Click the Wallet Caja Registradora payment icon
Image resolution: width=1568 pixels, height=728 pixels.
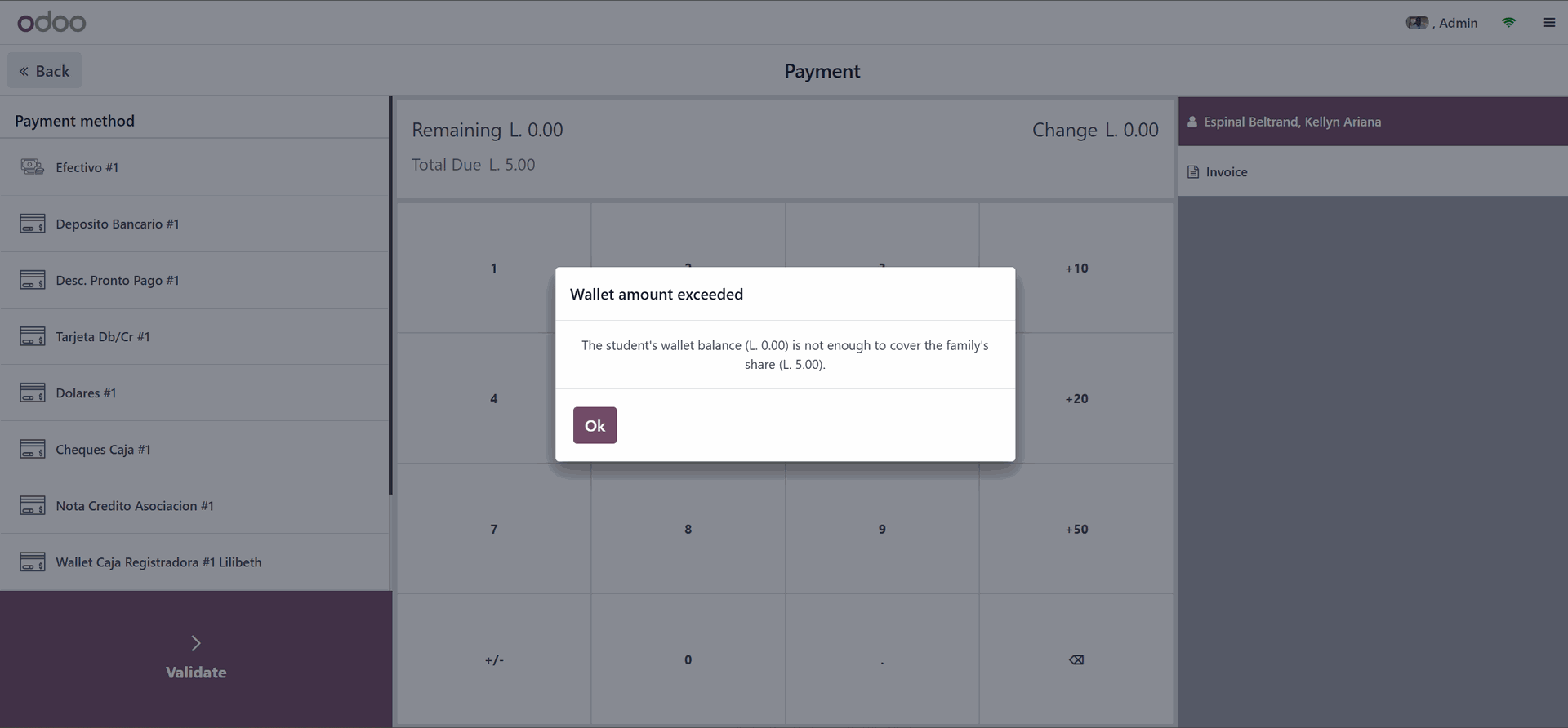[33, 562]
